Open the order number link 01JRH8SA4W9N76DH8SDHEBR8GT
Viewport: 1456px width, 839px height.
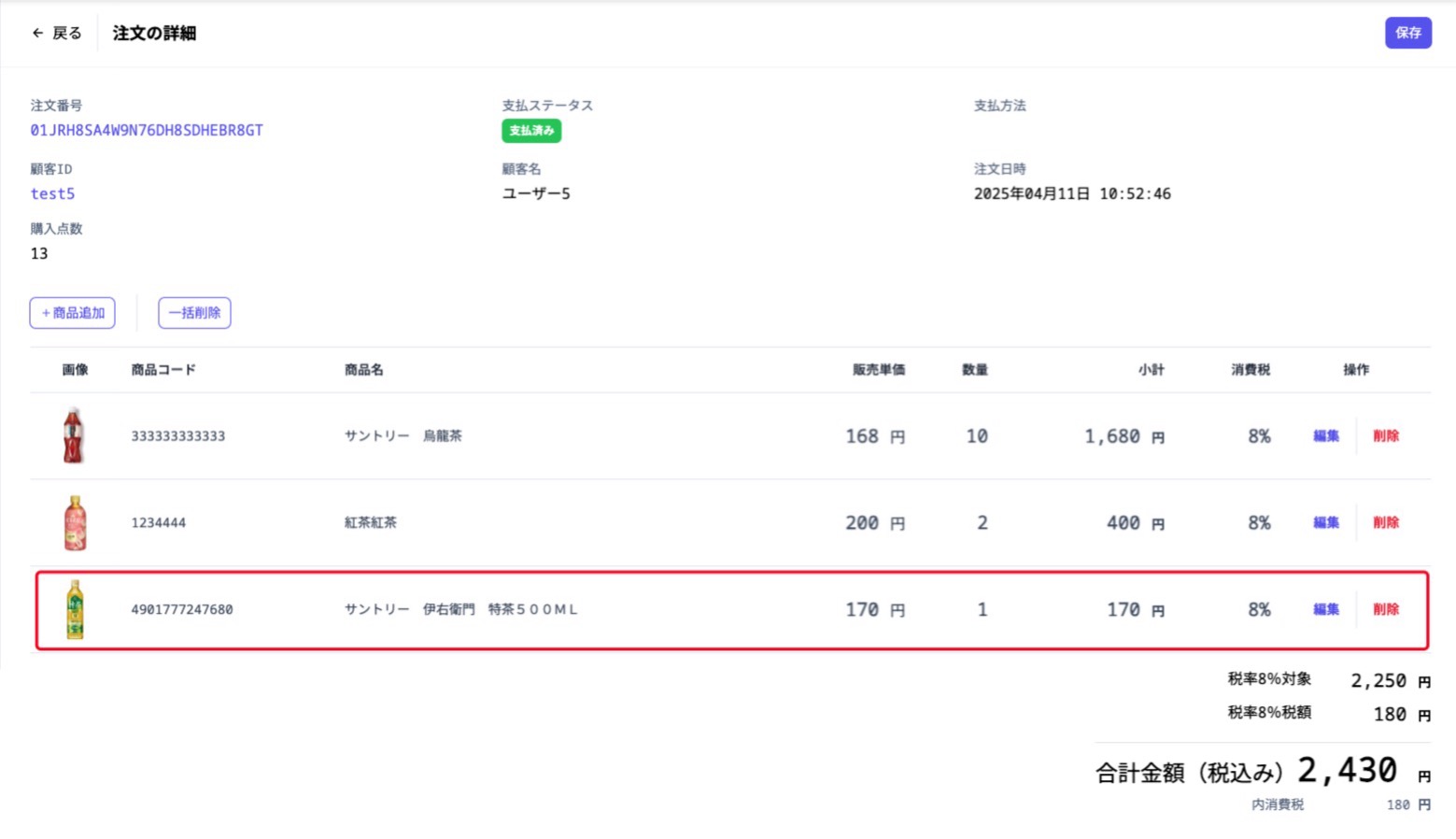(146, 130)
